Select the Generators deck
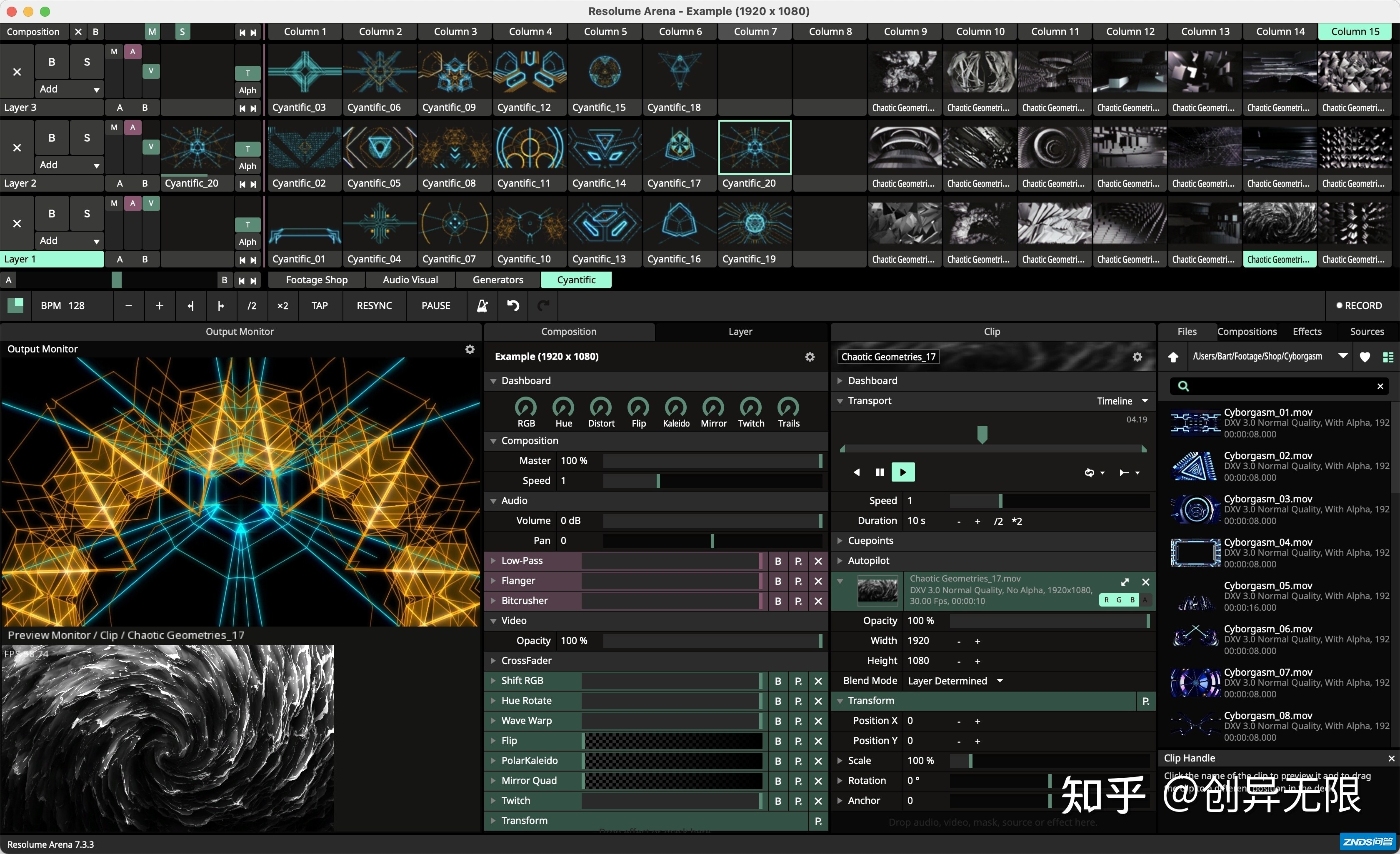The image size is (1400, 854). coord(498,280)
